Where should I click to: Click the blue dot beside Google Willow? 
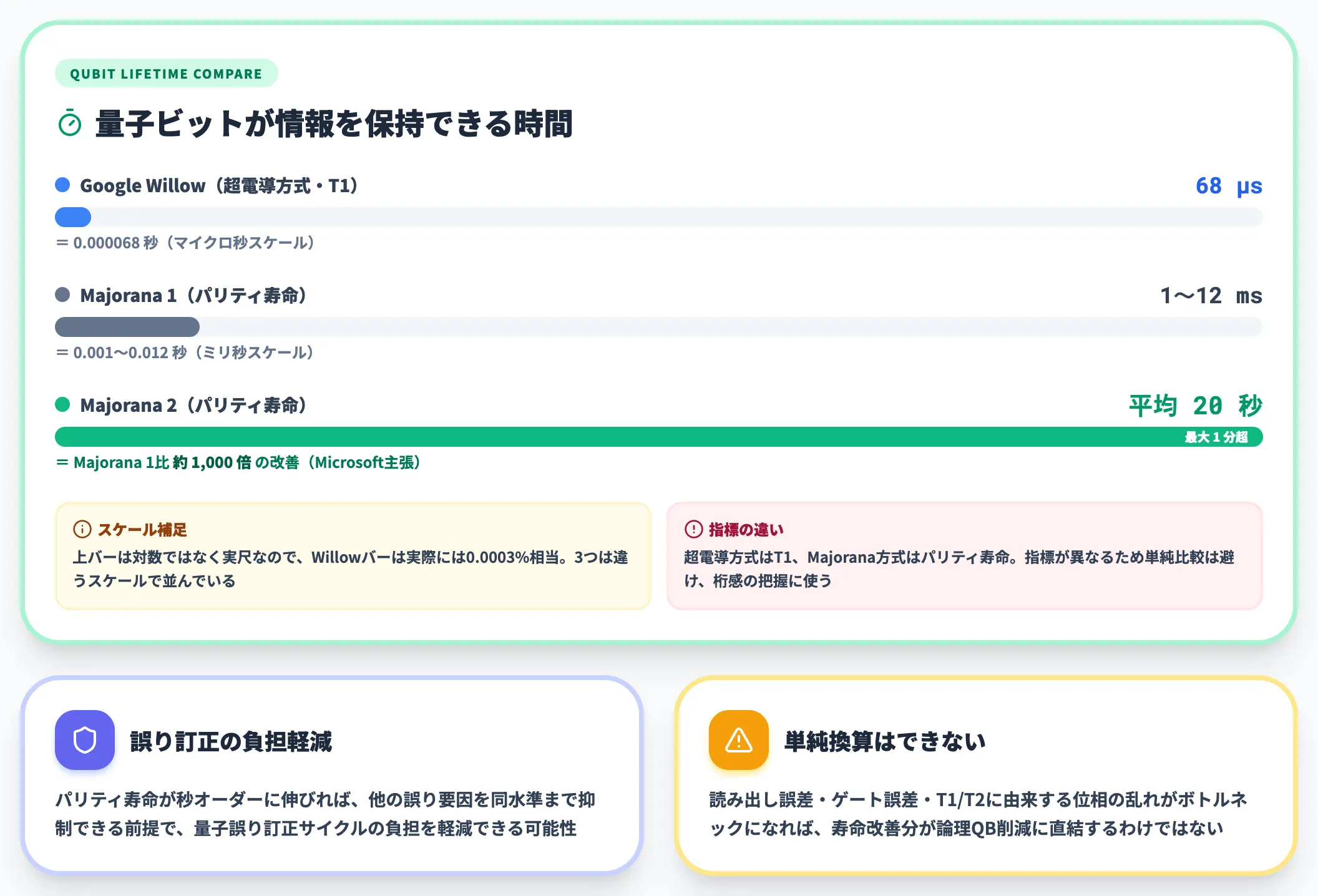(62, 185)
